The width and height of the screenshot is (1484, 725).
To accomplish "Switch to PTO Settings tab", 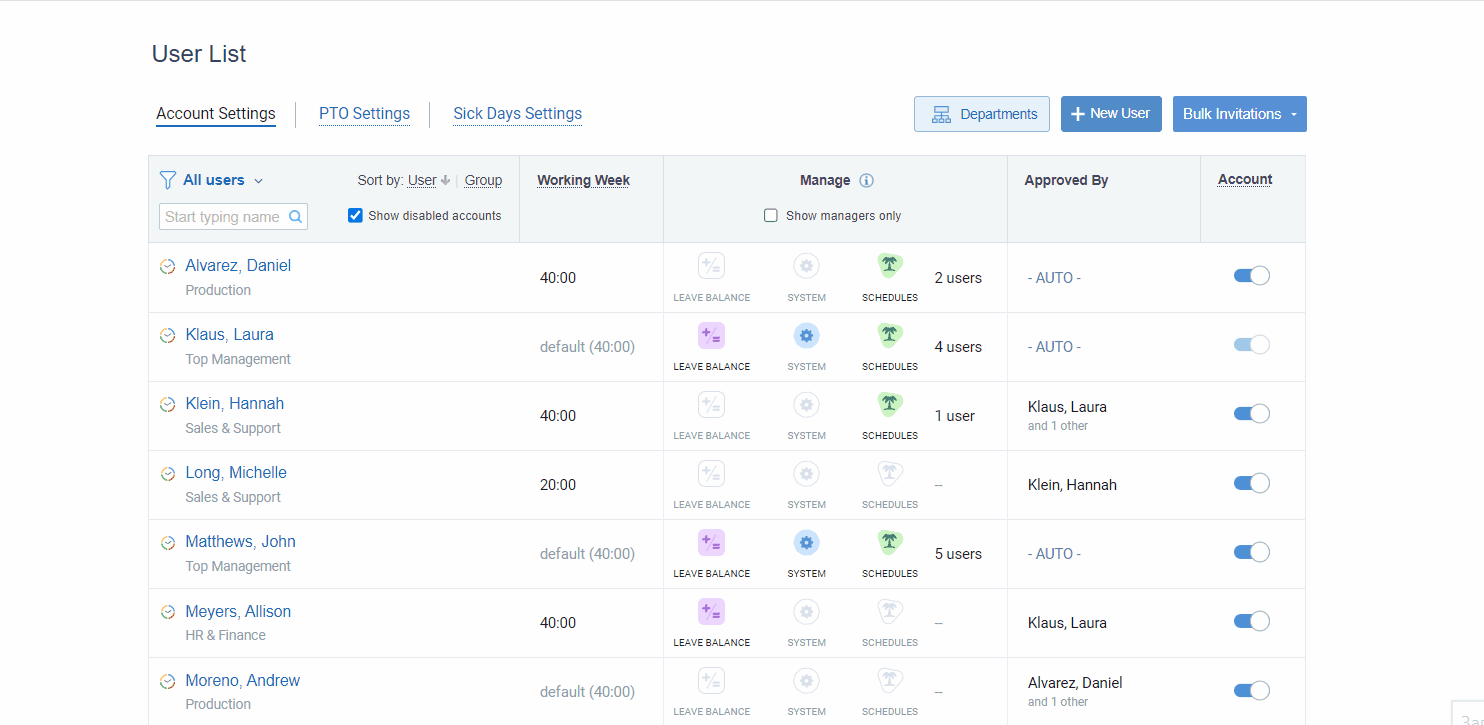I will 364,114.
